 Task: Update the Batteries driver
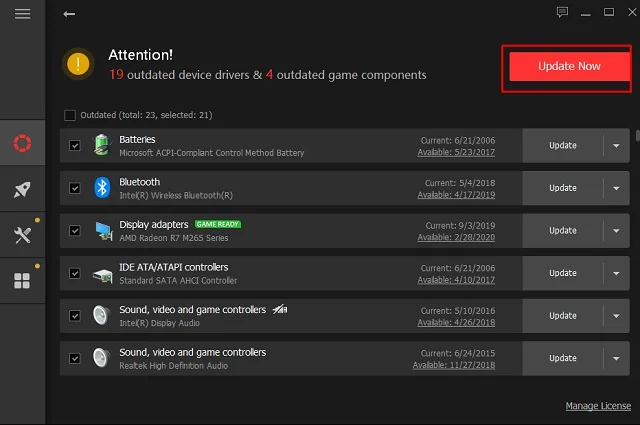563,145
